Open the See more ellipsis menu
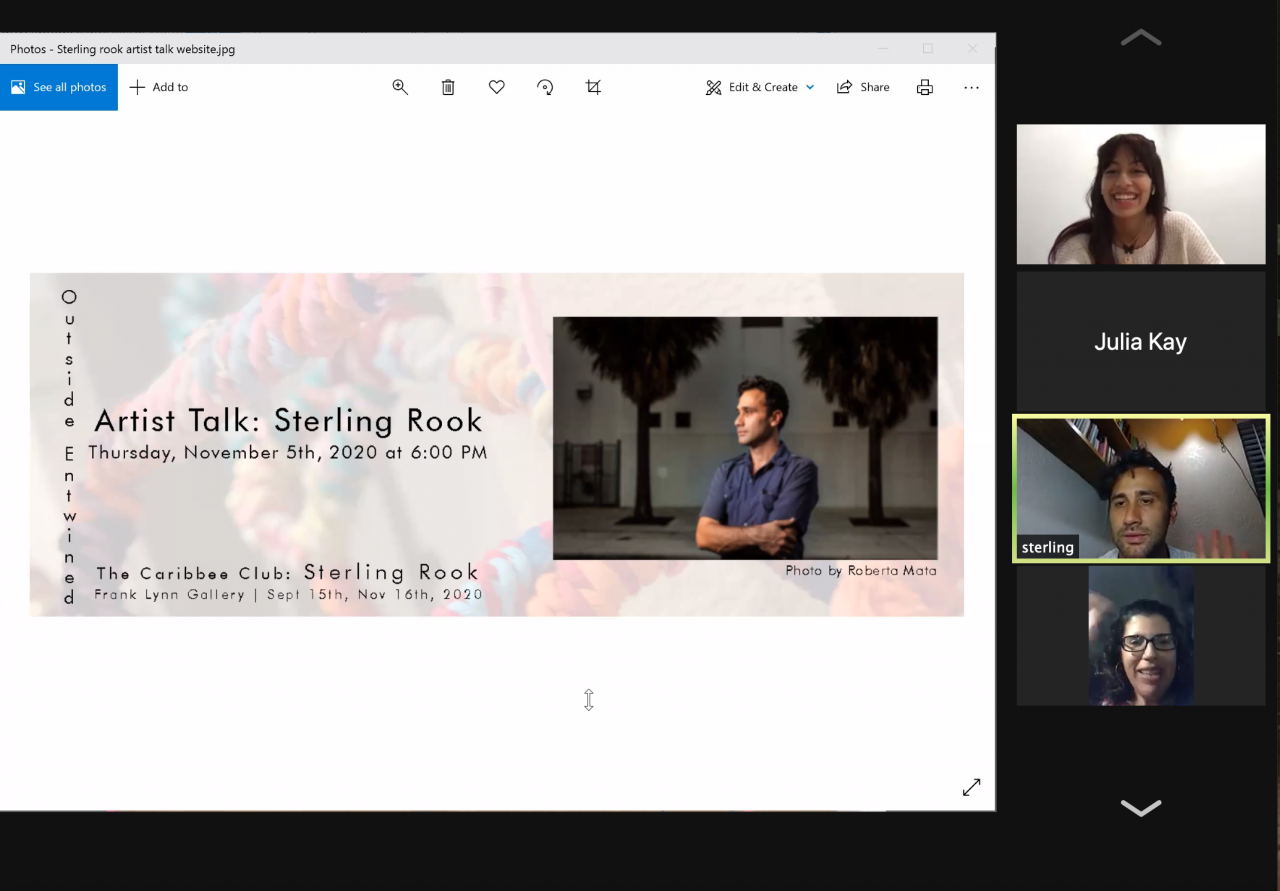1280x891 pixels. pos(971,87)
